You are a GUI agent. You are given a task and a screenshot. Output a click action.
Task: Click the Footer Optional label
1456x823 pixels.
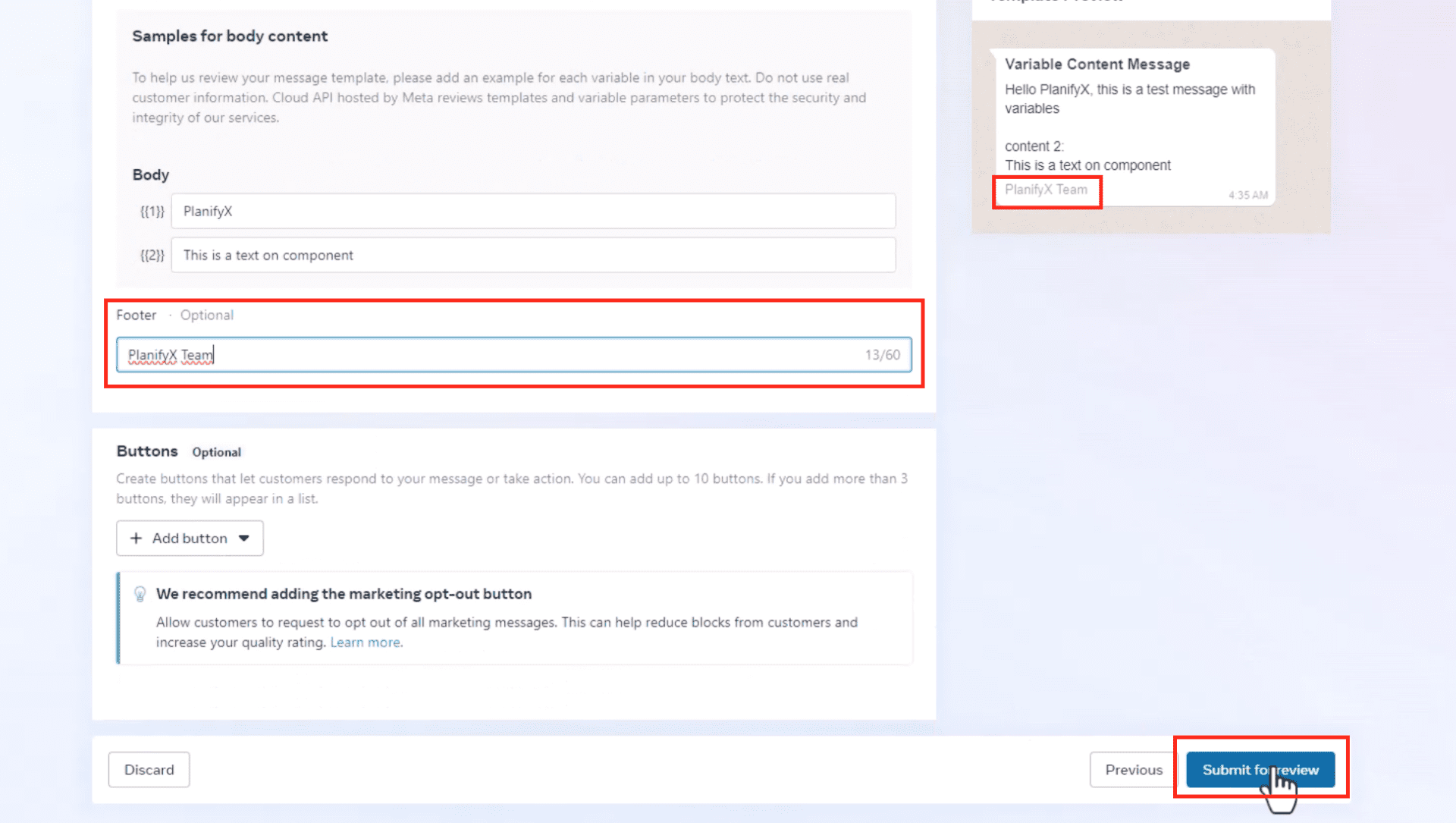tap(174, 315)
